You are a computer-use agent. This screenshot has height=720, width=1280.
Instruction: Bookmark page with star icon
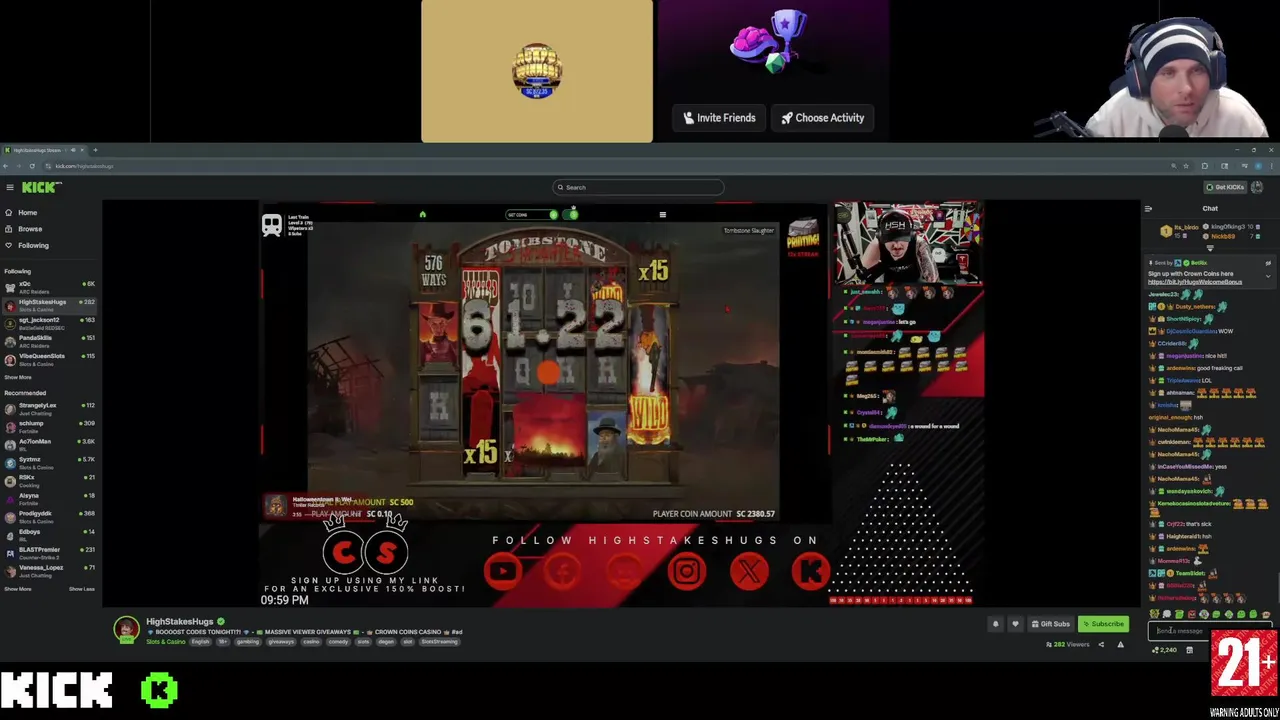tap(1187, 166)
